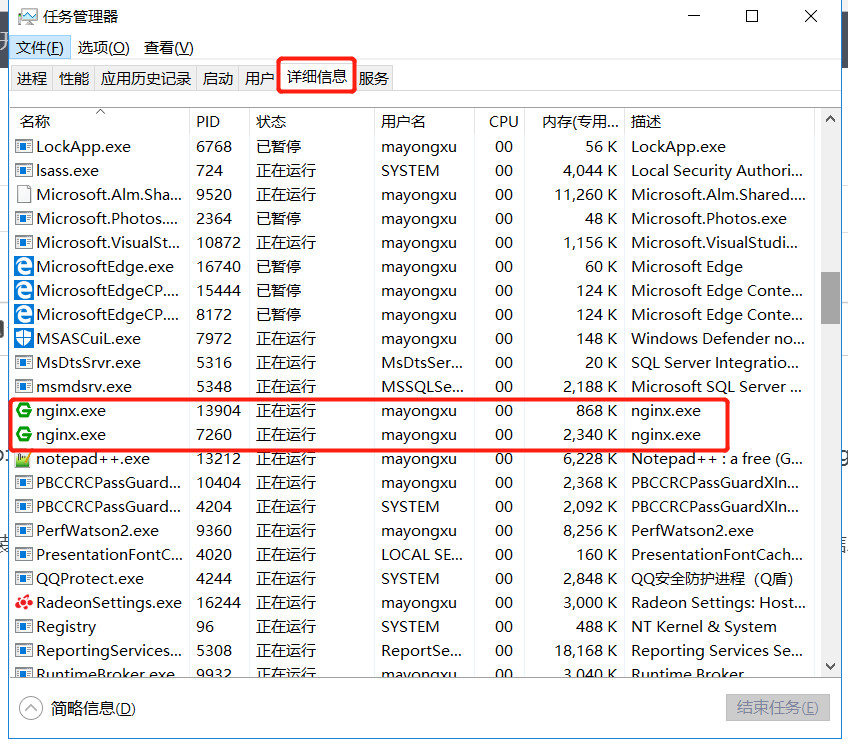Click the Microsoft.Alm.Sha... blank file icon
848x745 pixels.
(23, 195)
